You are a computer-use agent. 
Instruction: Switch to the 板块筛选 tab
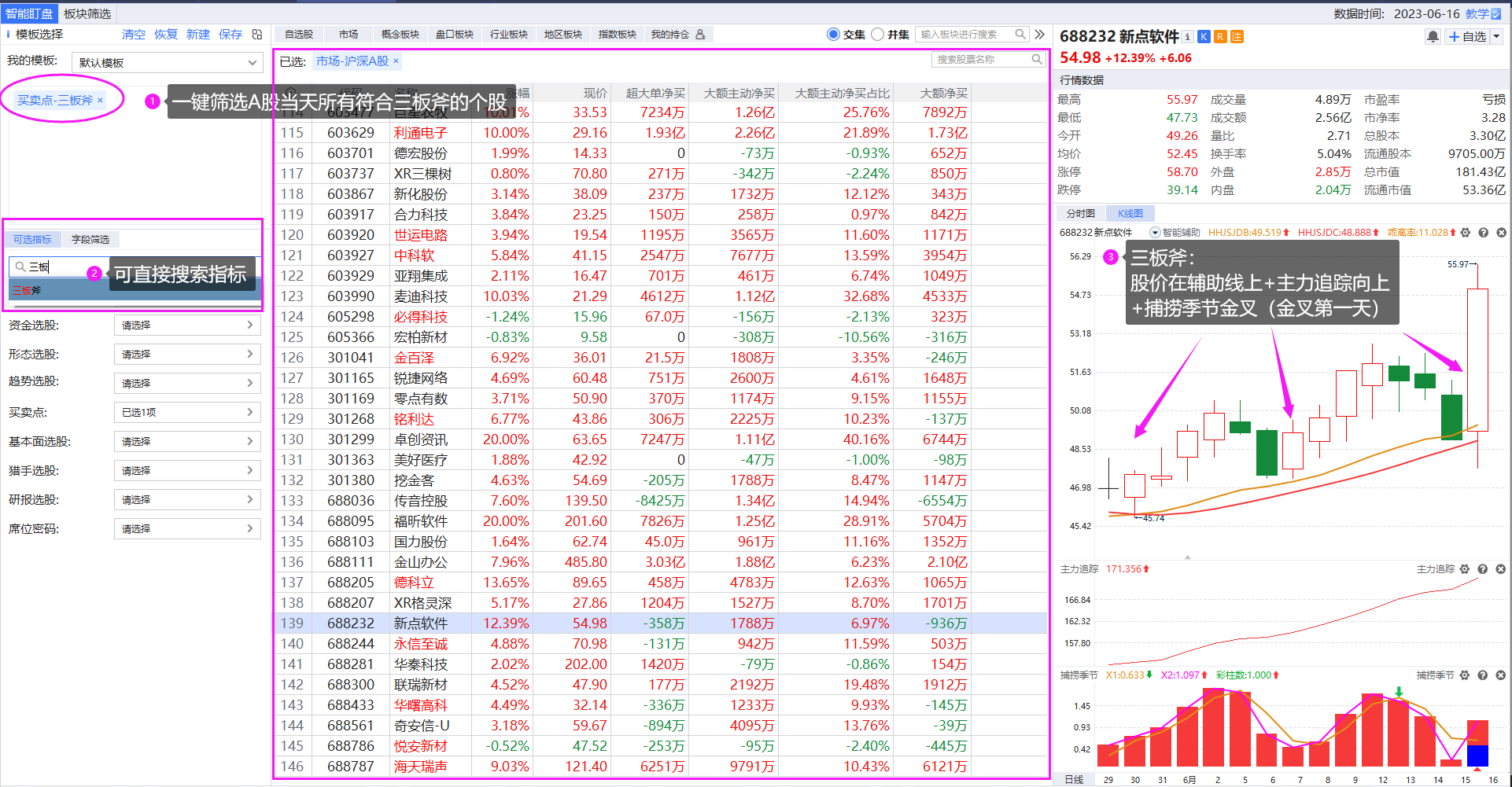pyautogui.click(x=87, y=14)
